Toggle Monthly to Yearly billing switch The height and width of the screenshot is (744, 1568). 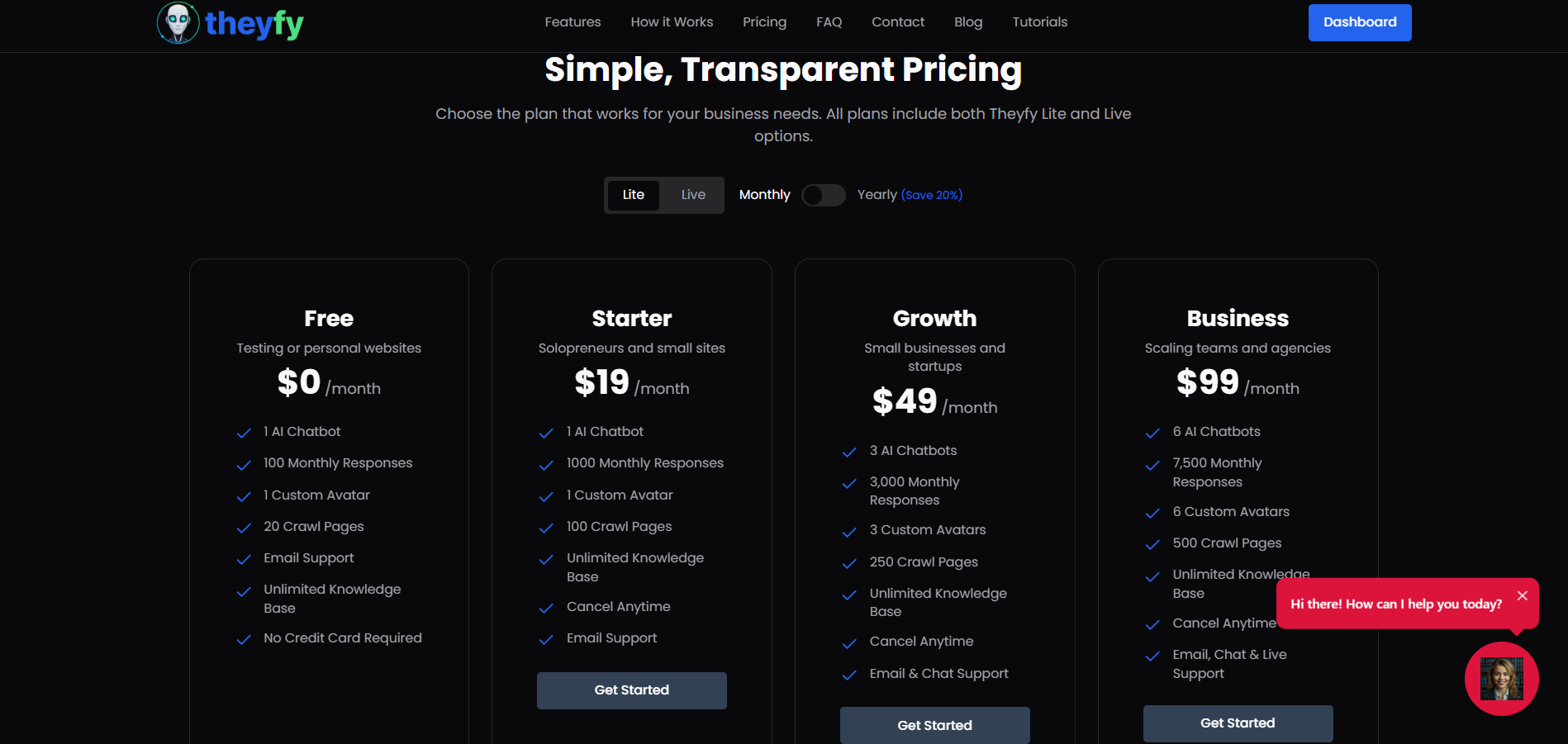point(824,195)
